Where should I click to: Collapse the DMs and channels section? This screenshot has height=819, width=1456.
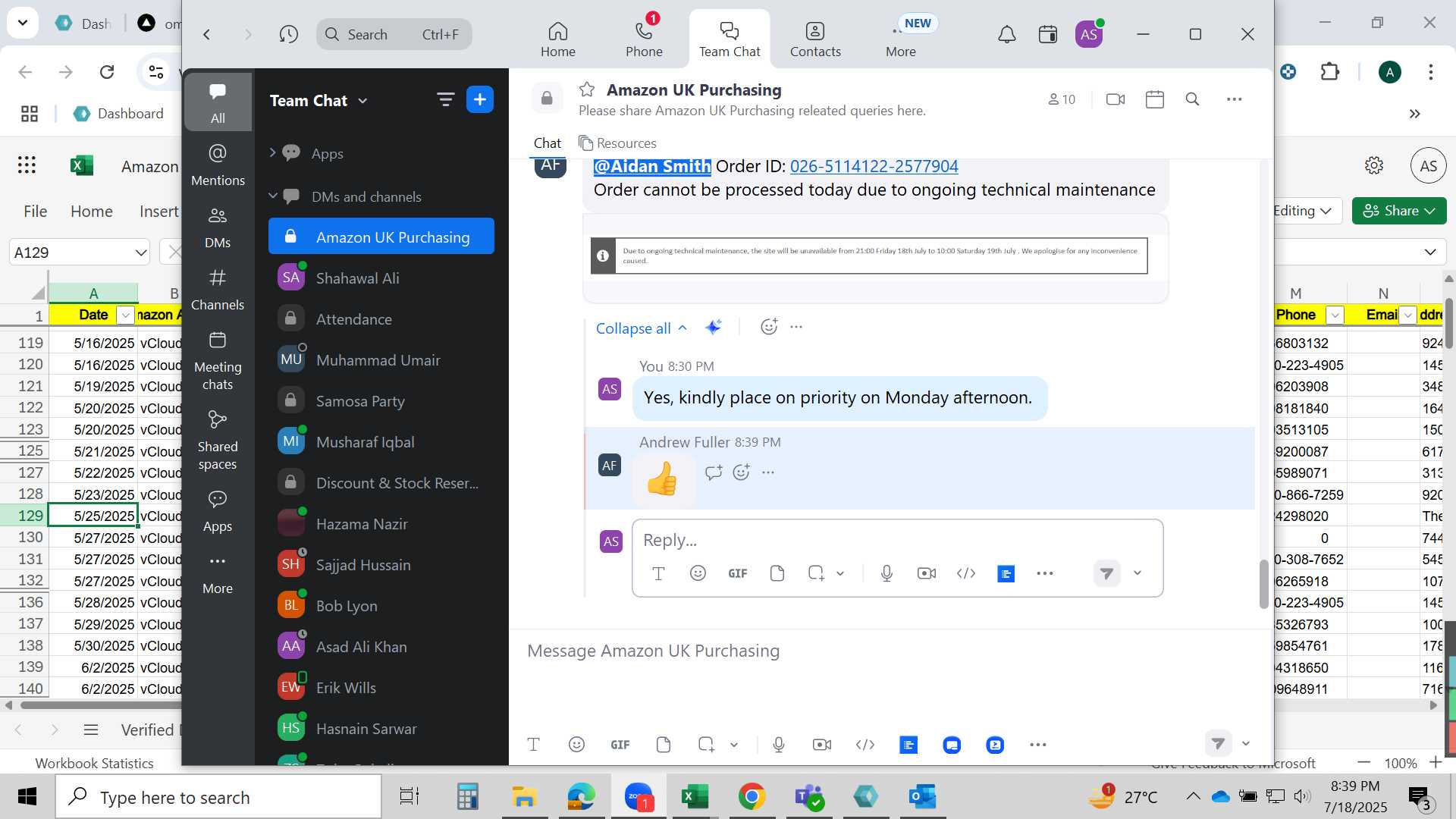[272, 196]
